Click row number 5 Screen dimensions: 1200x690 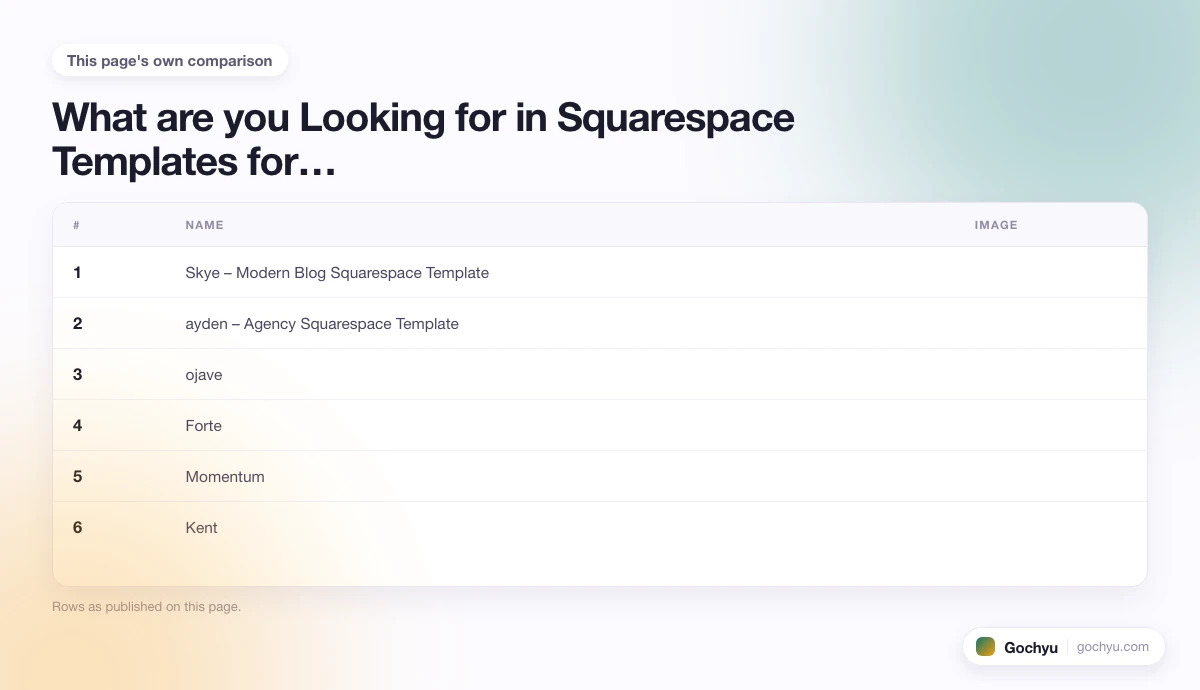77,477
